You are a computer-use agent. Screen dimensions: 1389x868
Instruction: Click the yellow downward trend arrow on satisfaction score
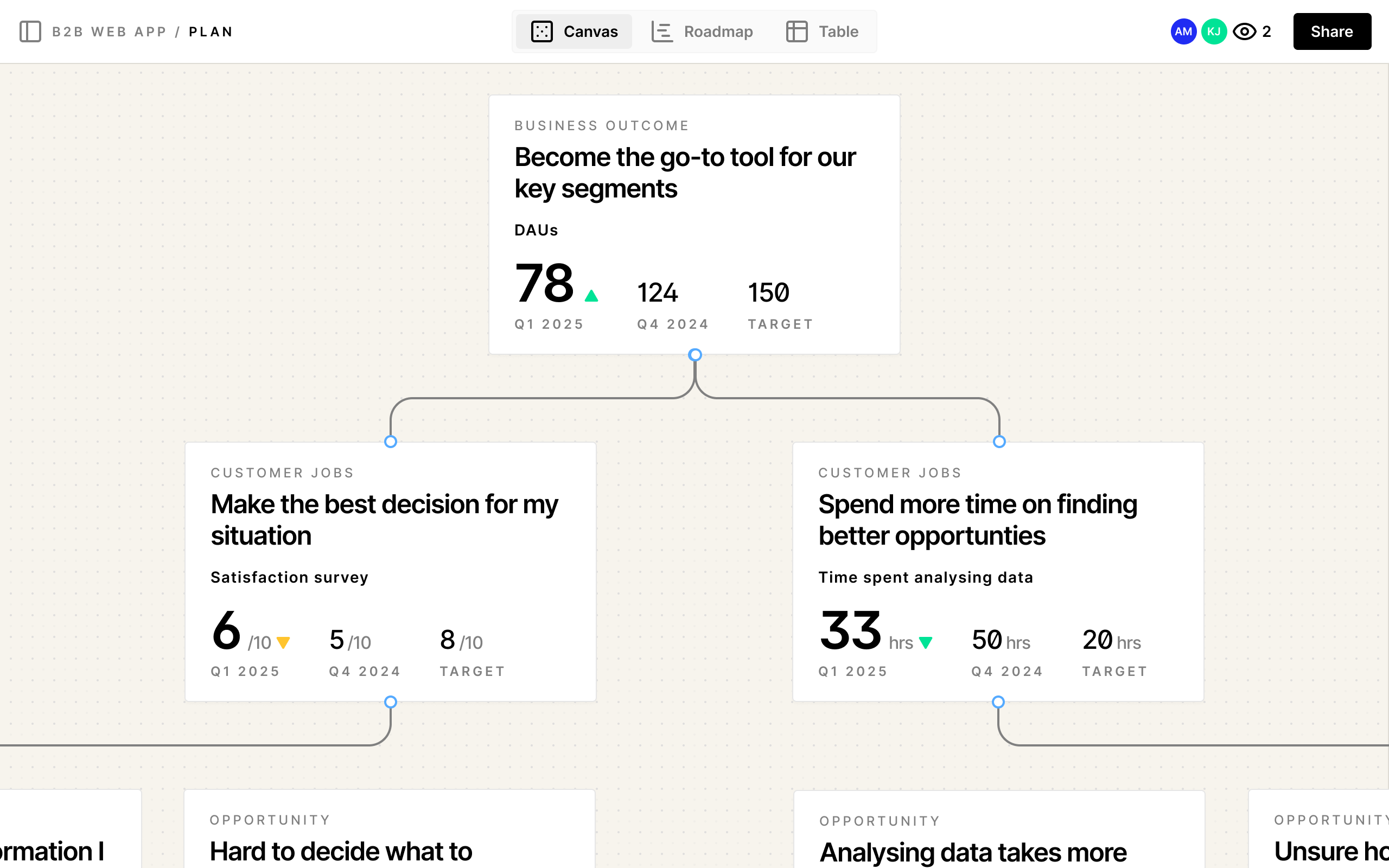pos(283,643)
